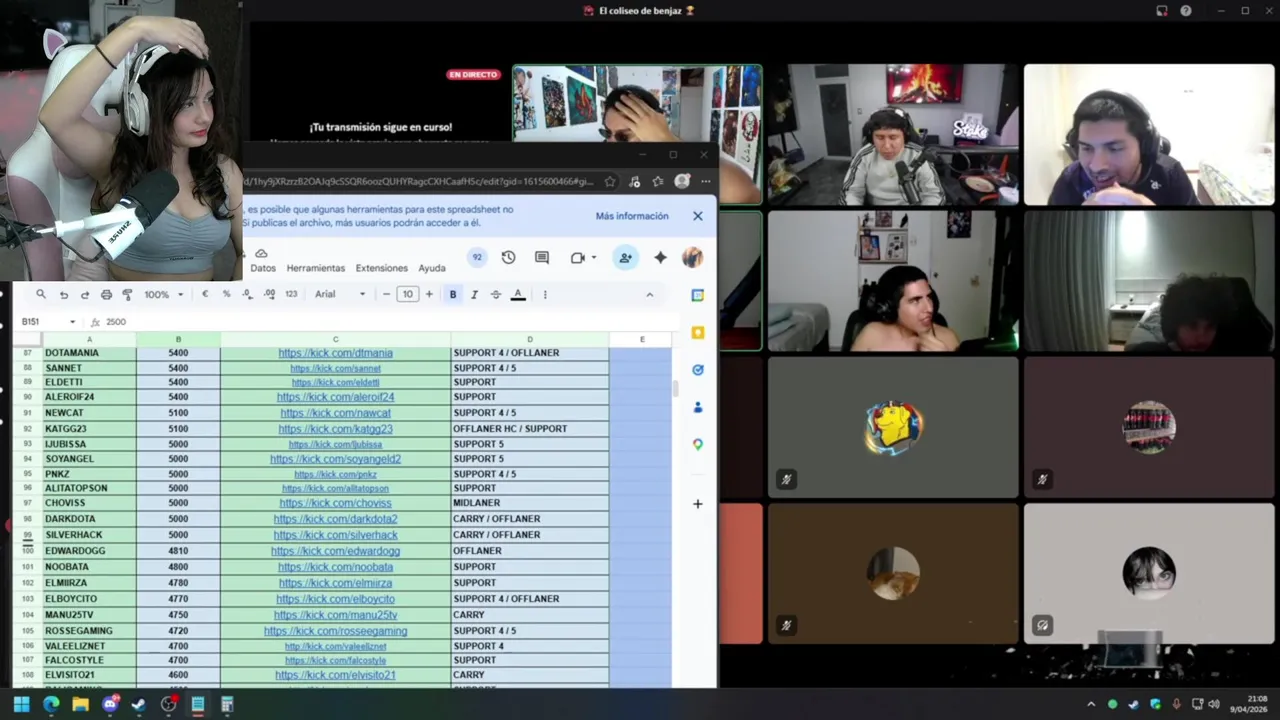Open Contacts side panel icon
Screen dimensions: 1280x720
pos(698,407)
